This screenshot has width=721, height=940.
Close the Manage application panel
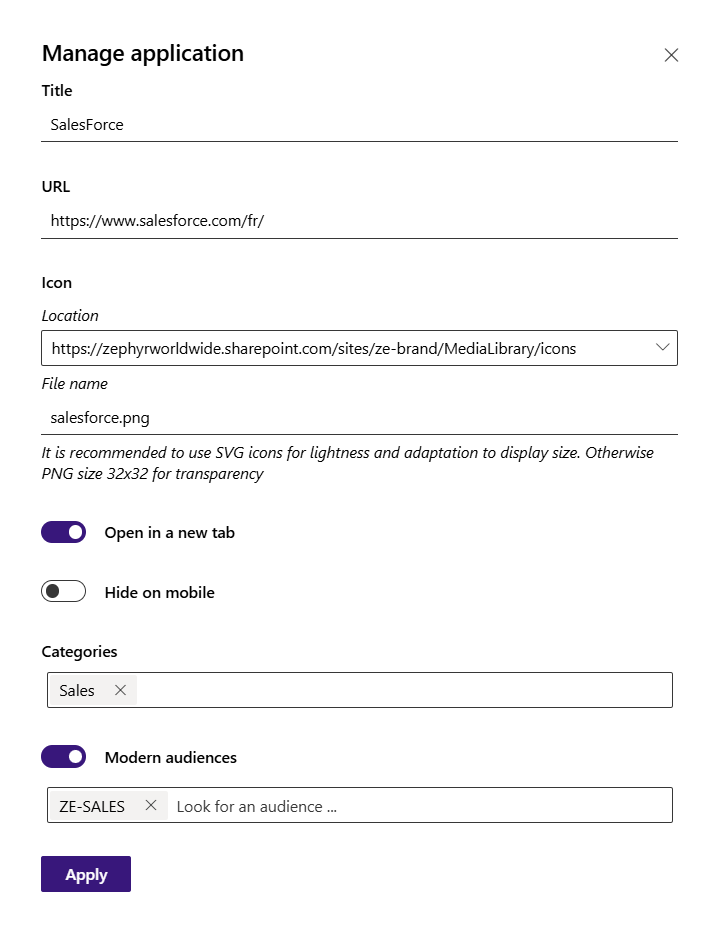click(671, 55)
